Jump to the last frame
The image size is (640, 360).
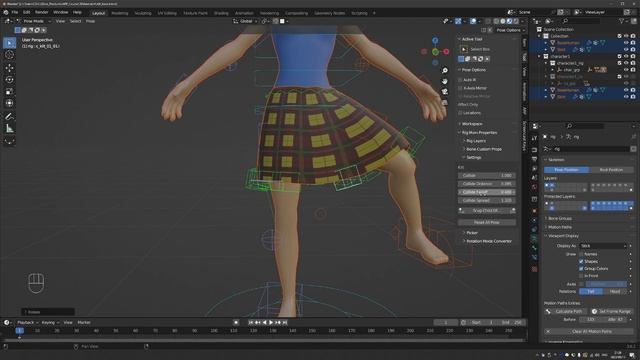coord(285,322)
